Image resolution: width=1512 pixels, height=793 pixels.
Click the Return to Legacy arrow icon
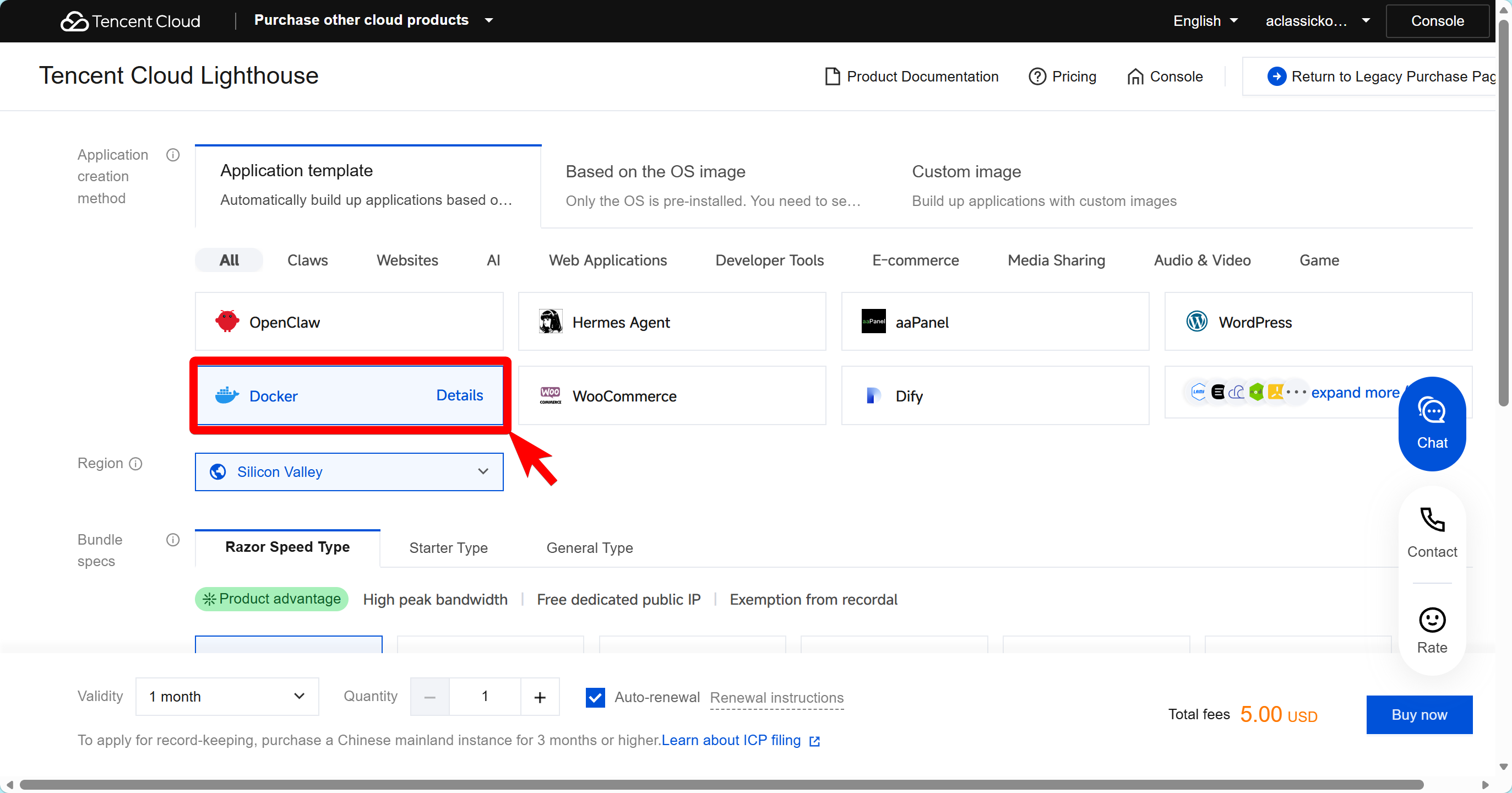point(1276,77)
